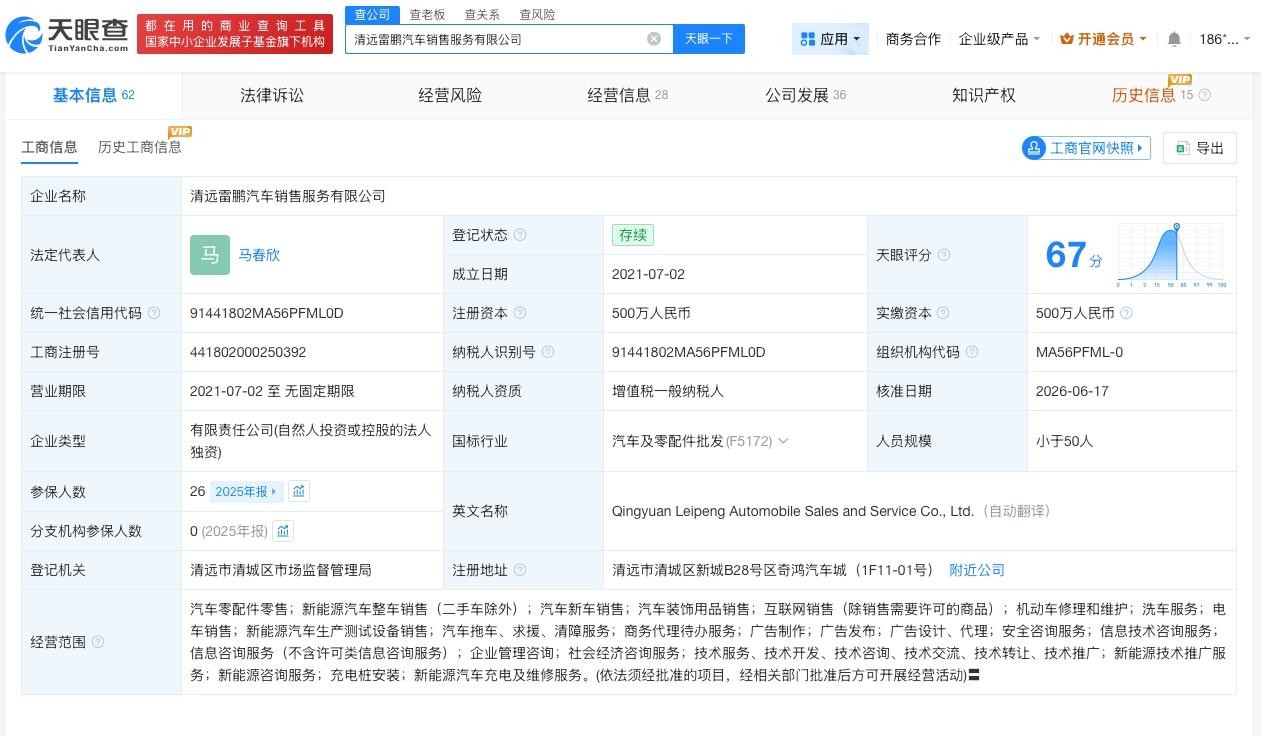Click 清远市清城区市场监督管理局 registrar value
The height and width of the screenshot is (736, 1261).
pos(281,570)
